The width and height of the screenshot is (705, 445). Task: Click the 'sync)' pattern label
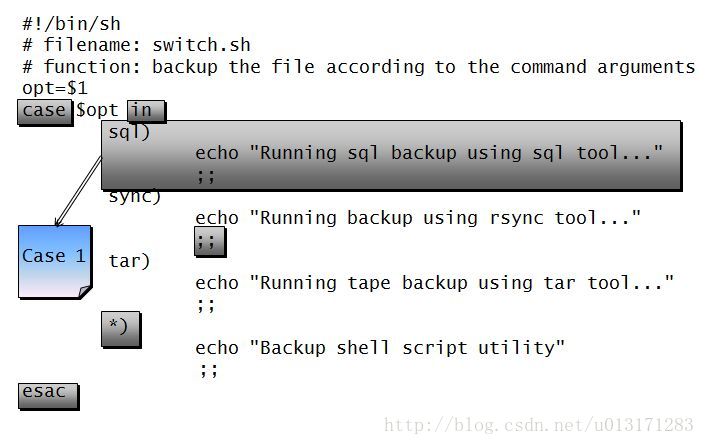(134, 197)
